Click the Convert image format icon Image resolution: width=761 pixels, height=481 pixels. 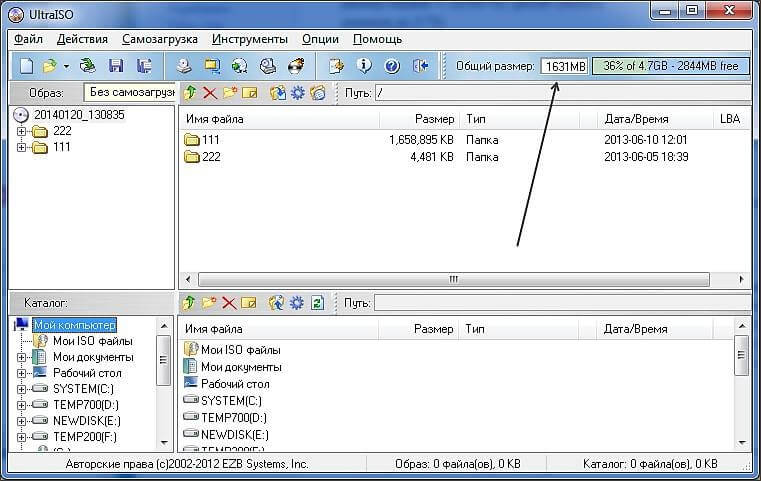pyautogui.click(x=212, y=66)
